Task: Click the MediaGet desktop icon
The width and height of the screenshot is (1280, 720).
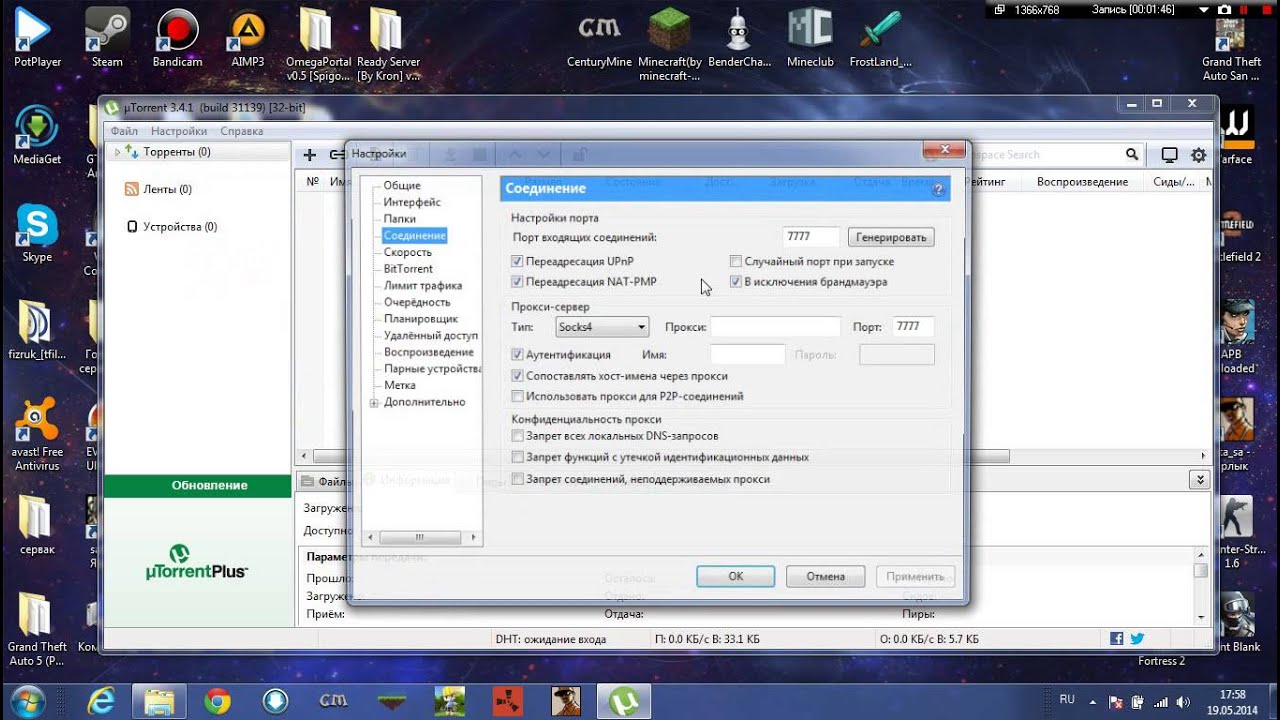Action: [x=37, y=135]
